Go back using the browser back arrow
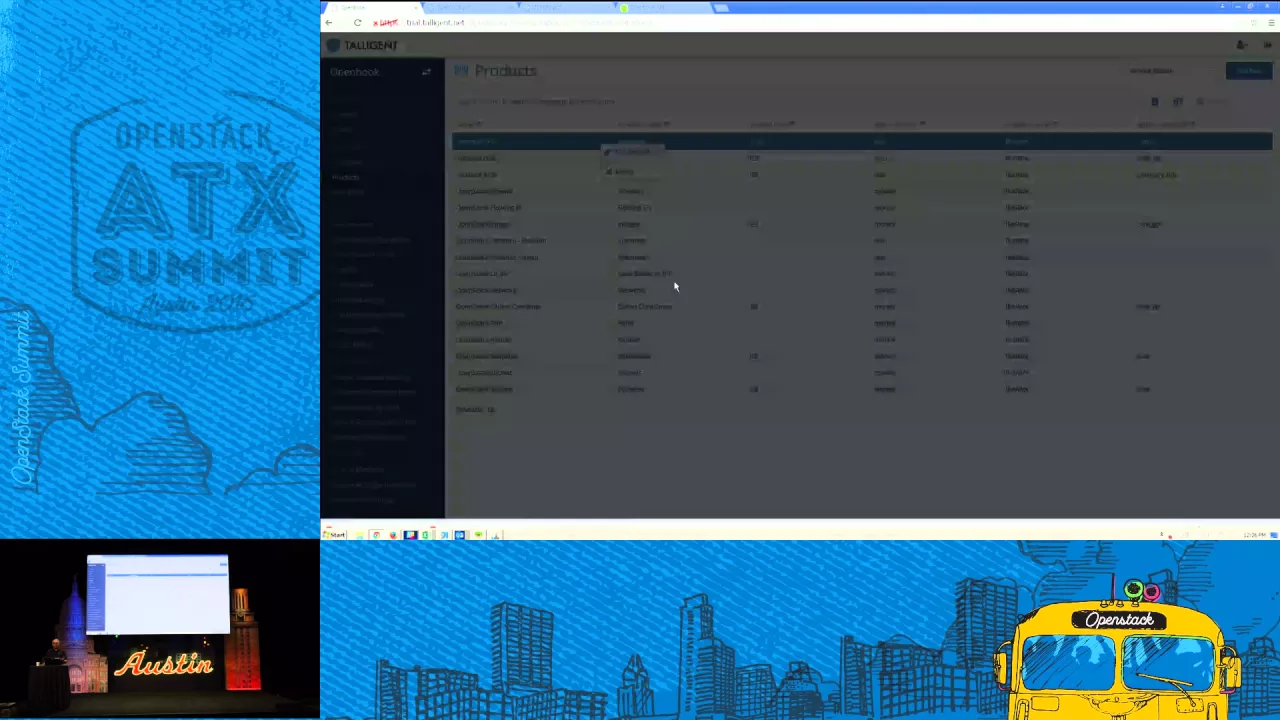Viewport: 1280px width, 720px height. [329, 22]
